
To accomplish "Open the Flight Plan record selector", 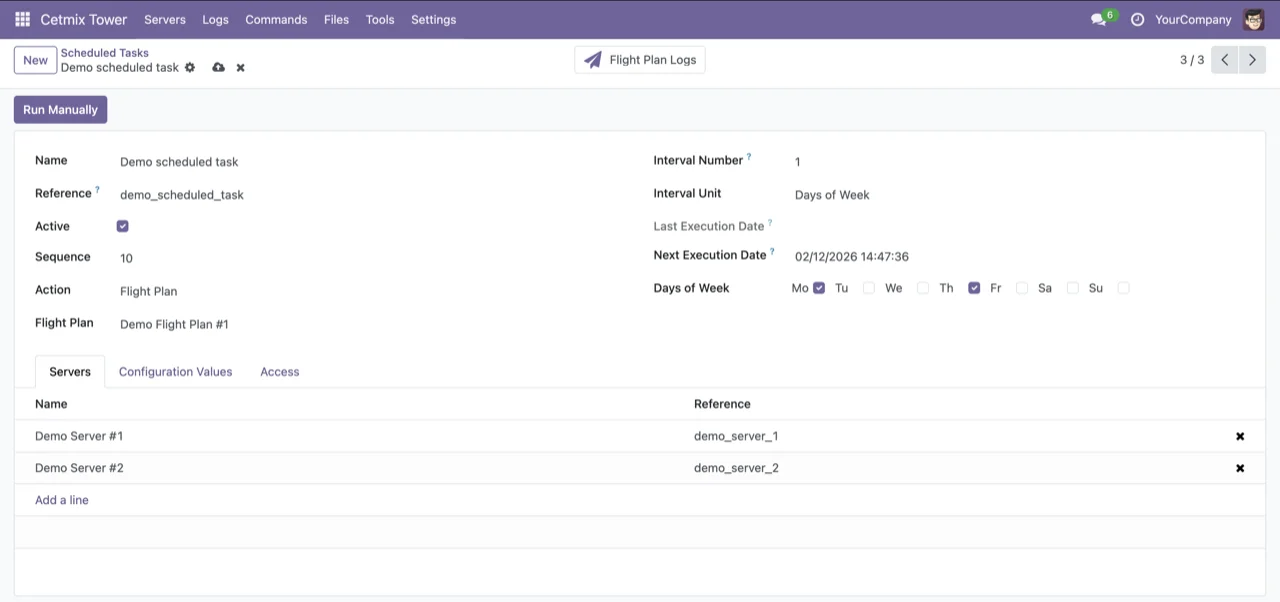I will point(174,324).
